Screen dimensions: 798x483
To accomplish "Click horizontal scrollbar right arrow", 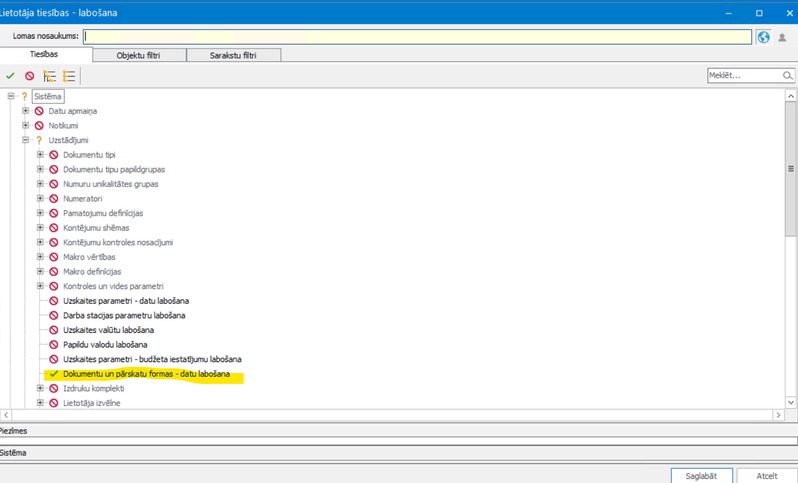I will (x=778, y=415).
